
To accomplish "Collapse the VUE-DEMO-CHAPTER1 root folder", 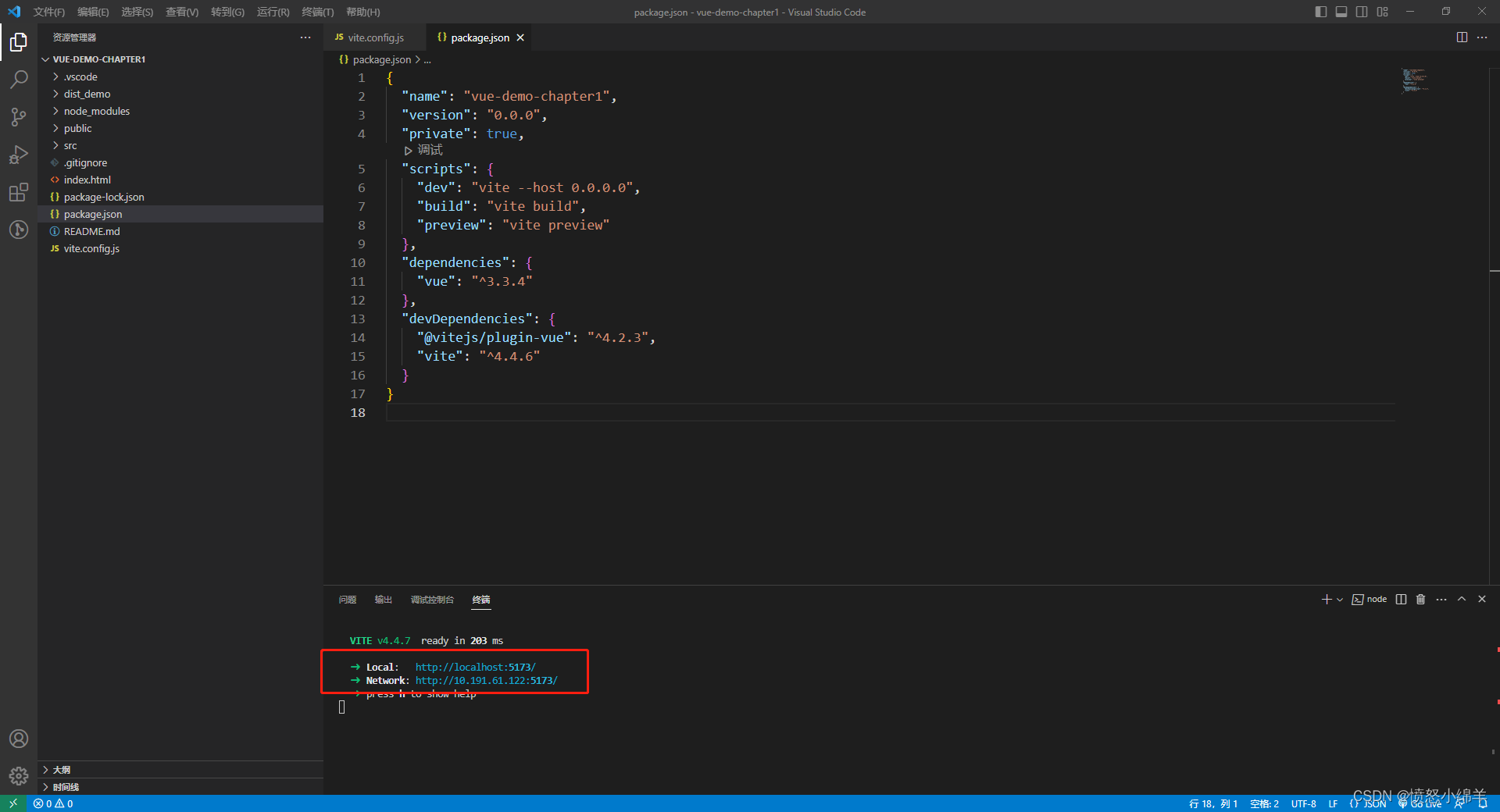I will click(x=180, y=59).
